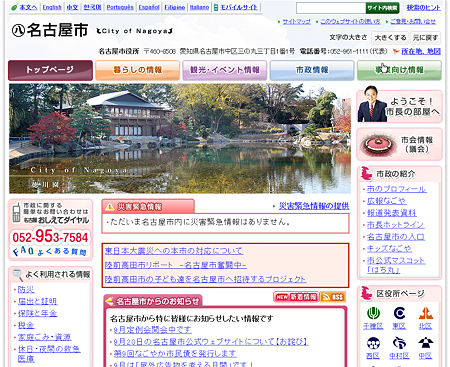Open the トップページ tab
The height and width of the screenshot is (367, 450).
click(50, 70)
